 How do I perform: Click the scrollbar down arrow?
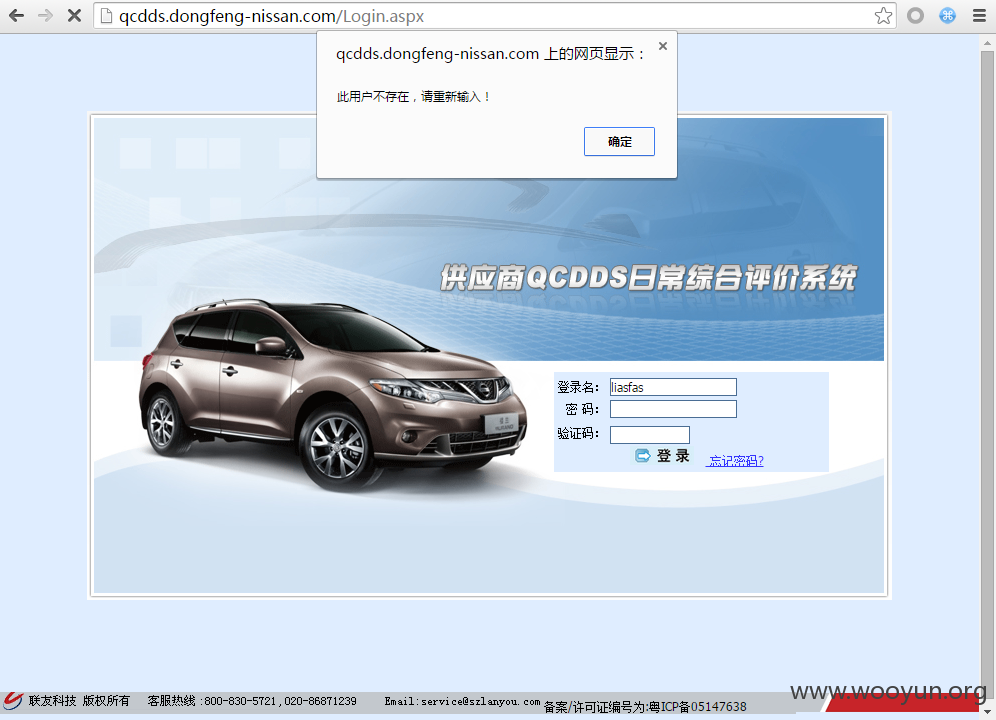pyautogui.click(x=987, y=712)
